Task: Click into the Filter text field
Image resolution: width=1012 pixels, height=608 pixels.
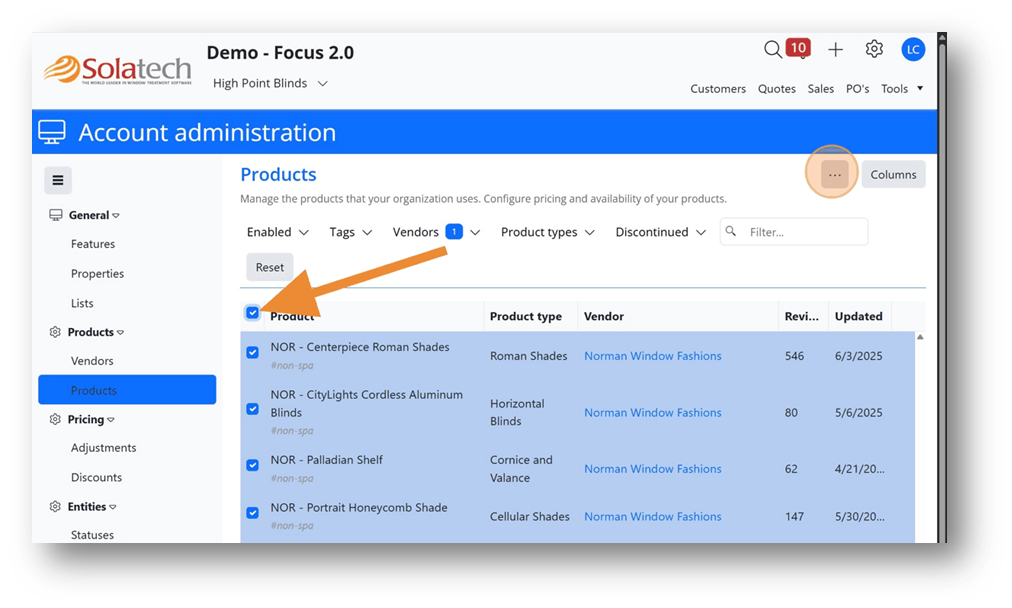Action: click(x=794, y=232)
